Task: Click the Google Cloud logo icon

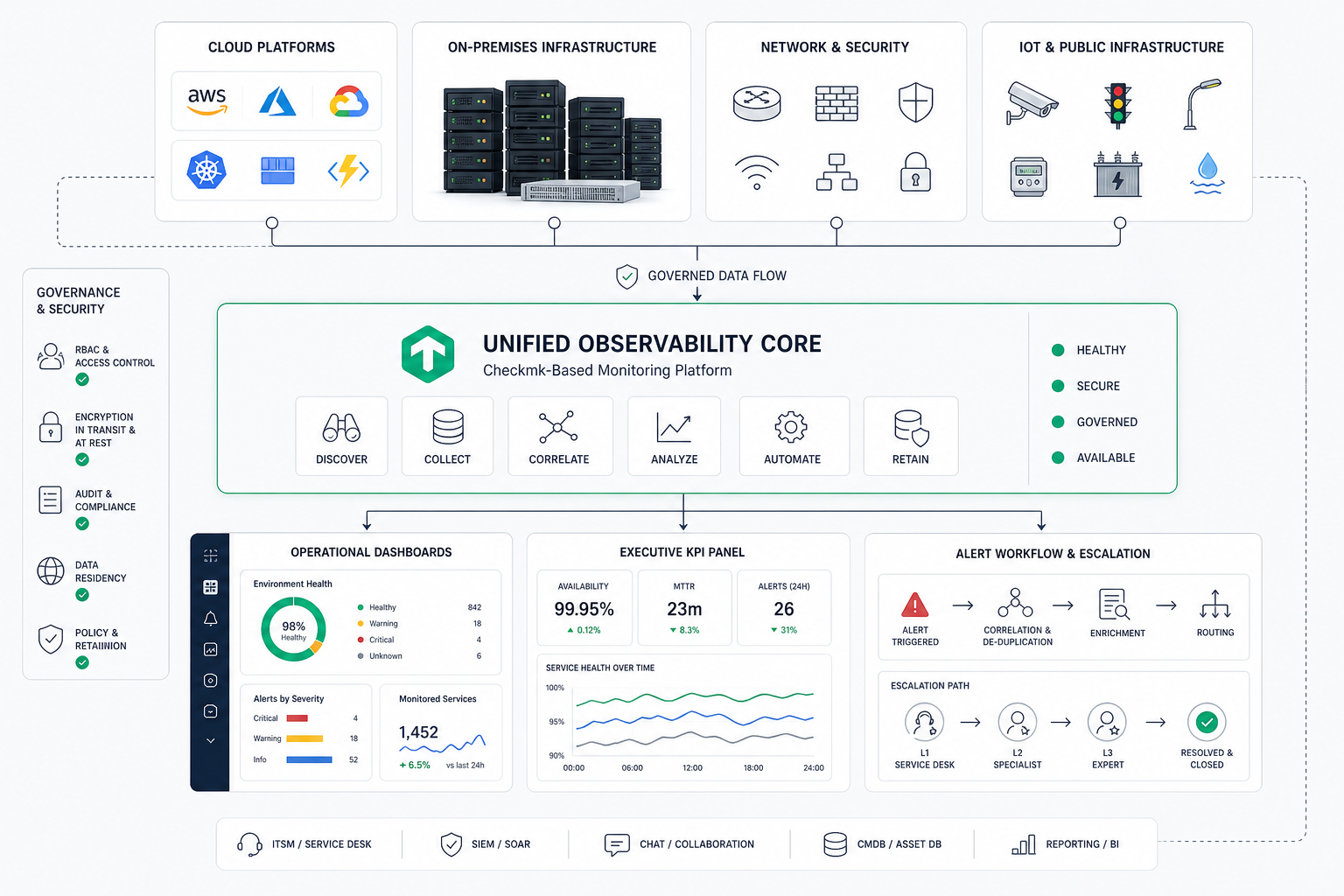Action: point(348,101)
